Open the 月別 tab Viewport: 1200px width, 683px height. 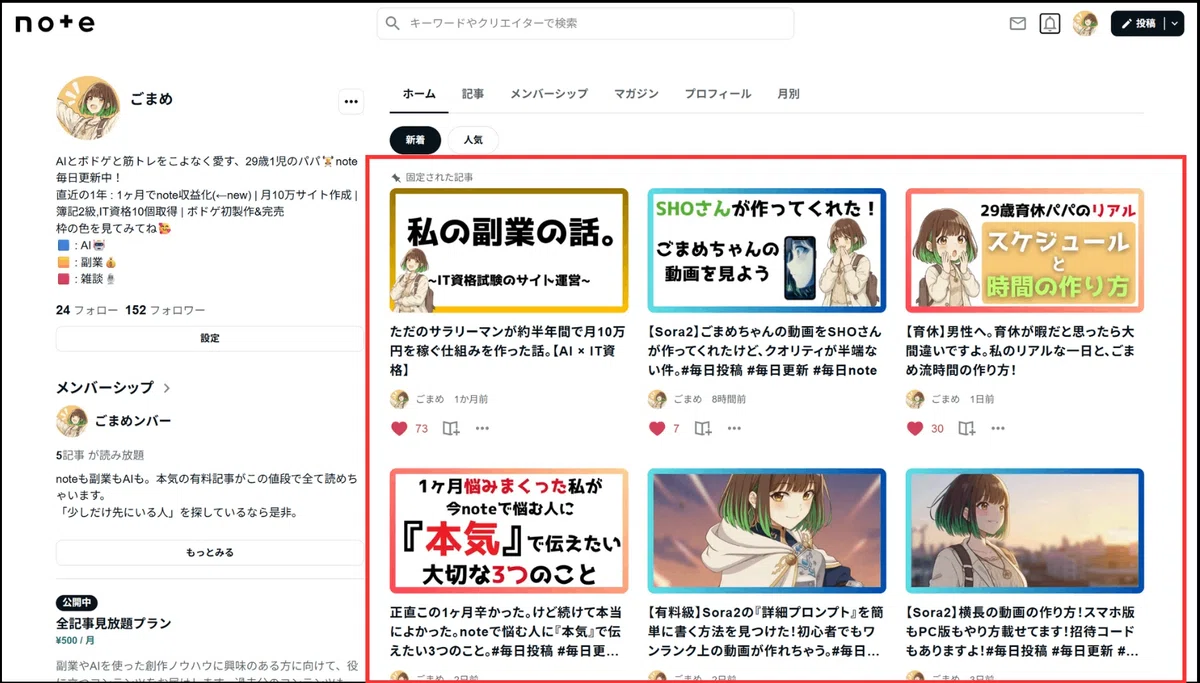pyautogui.click(x=788, y=94)
